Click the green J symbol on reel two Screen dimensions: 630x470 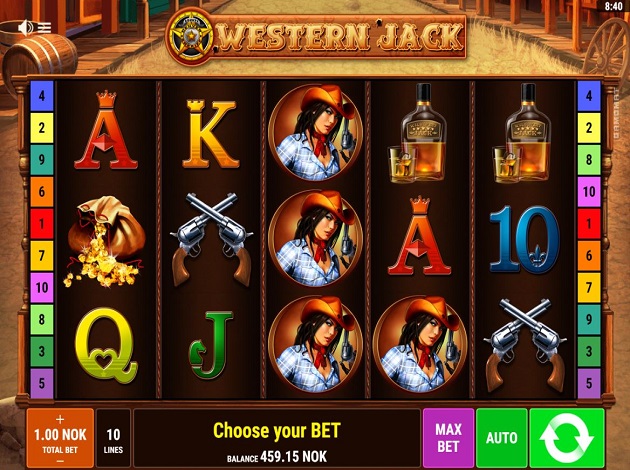click(x=211, y=345)
